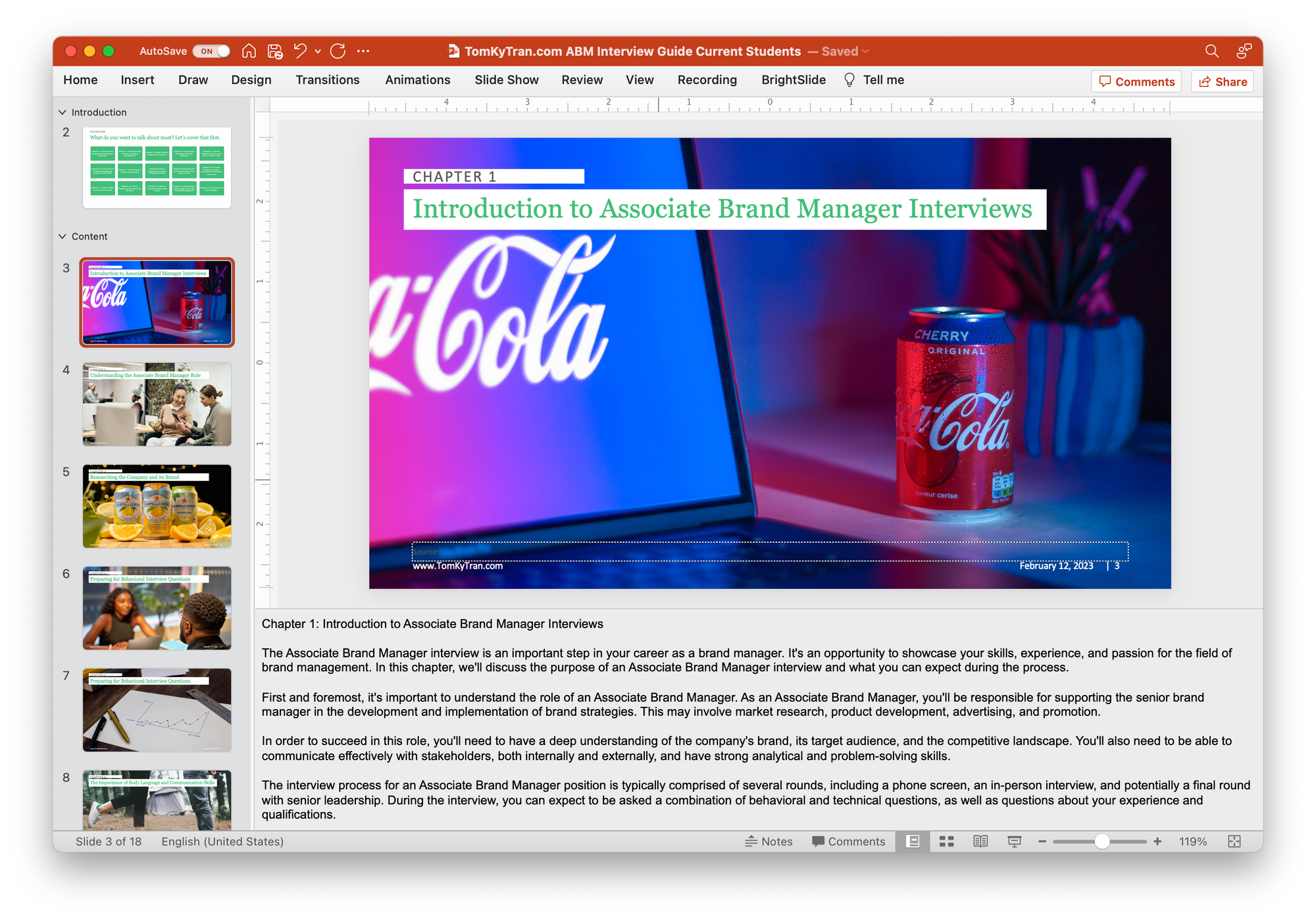Open the Saved status dropdown chevron
Image resolution: width=1316 pixels, height=922 pixels.
coord(866,51)
